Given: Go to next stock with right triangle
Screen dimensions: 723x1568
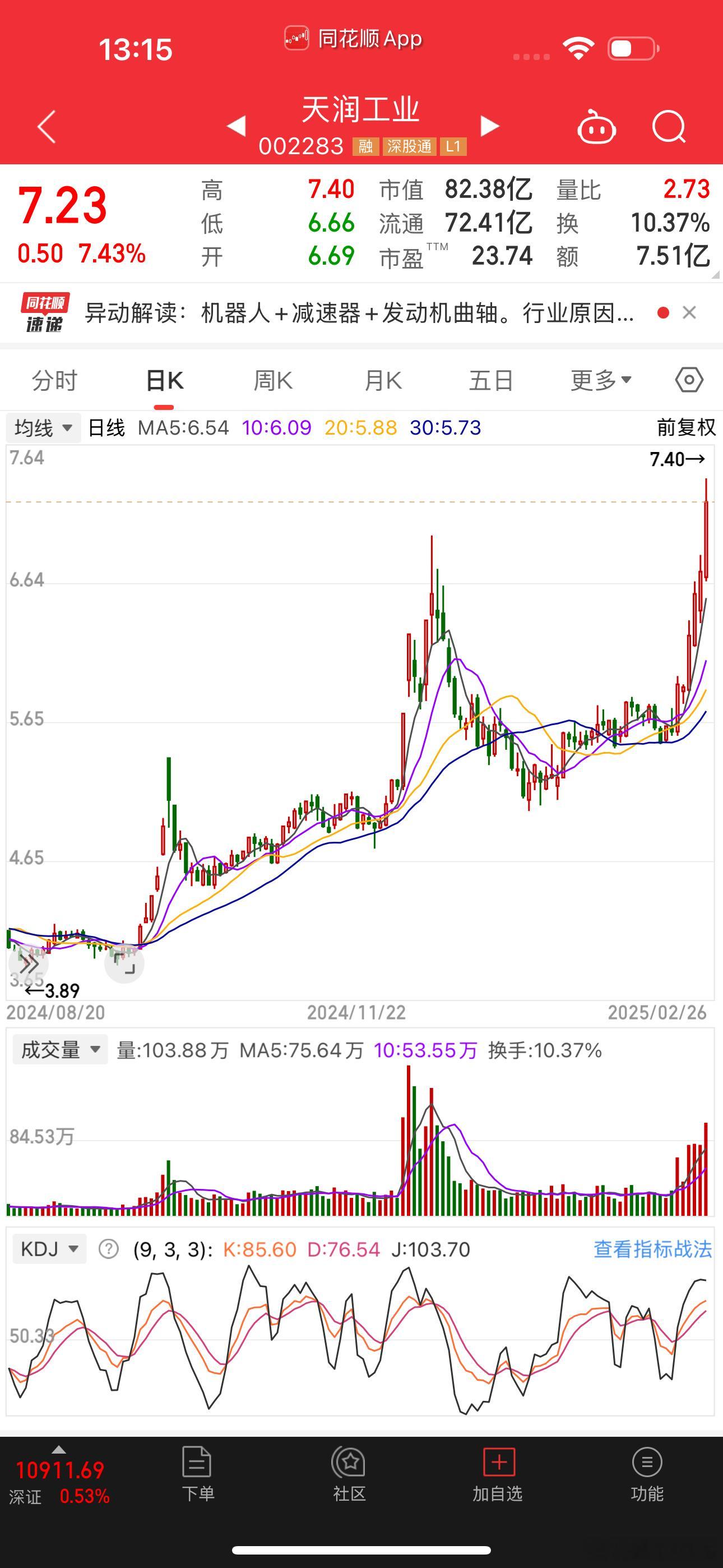Looking at the screenshot, I should [x=489, y=126].
